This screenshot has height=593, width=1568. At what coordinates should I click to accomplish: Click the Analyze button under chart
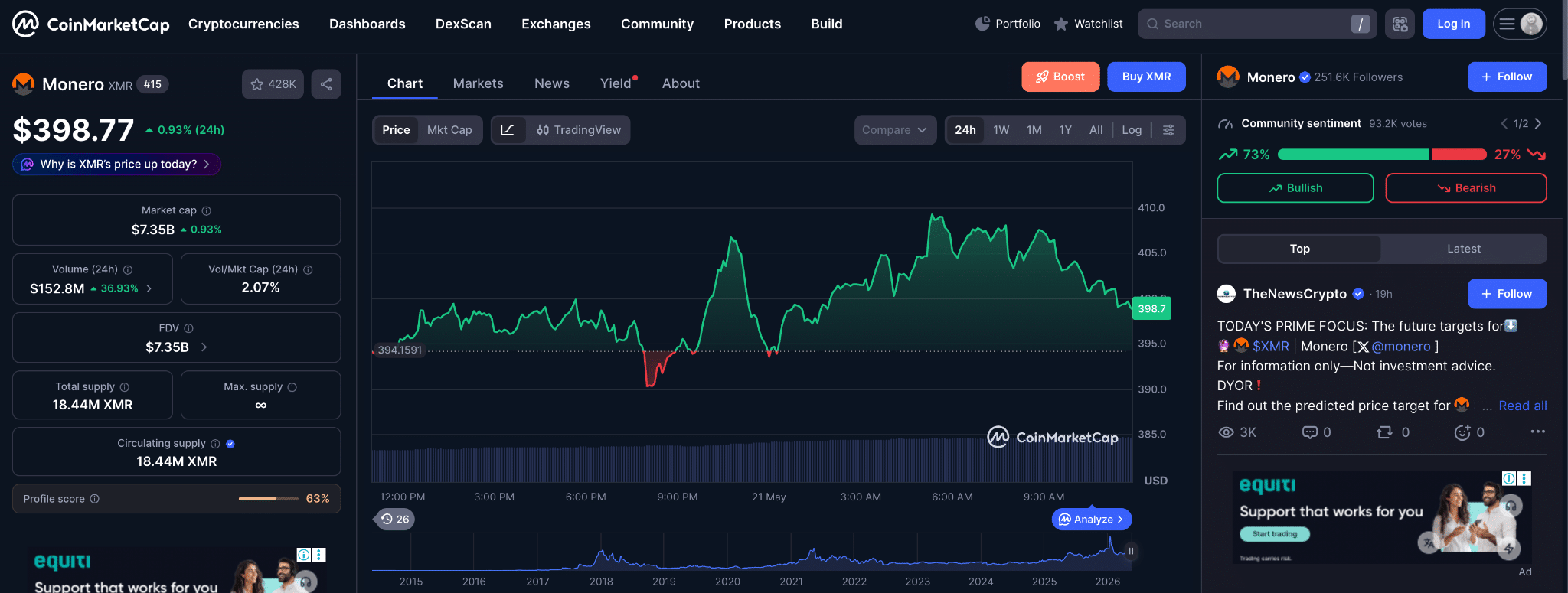pyautogui.click(x=1092, y=520)
